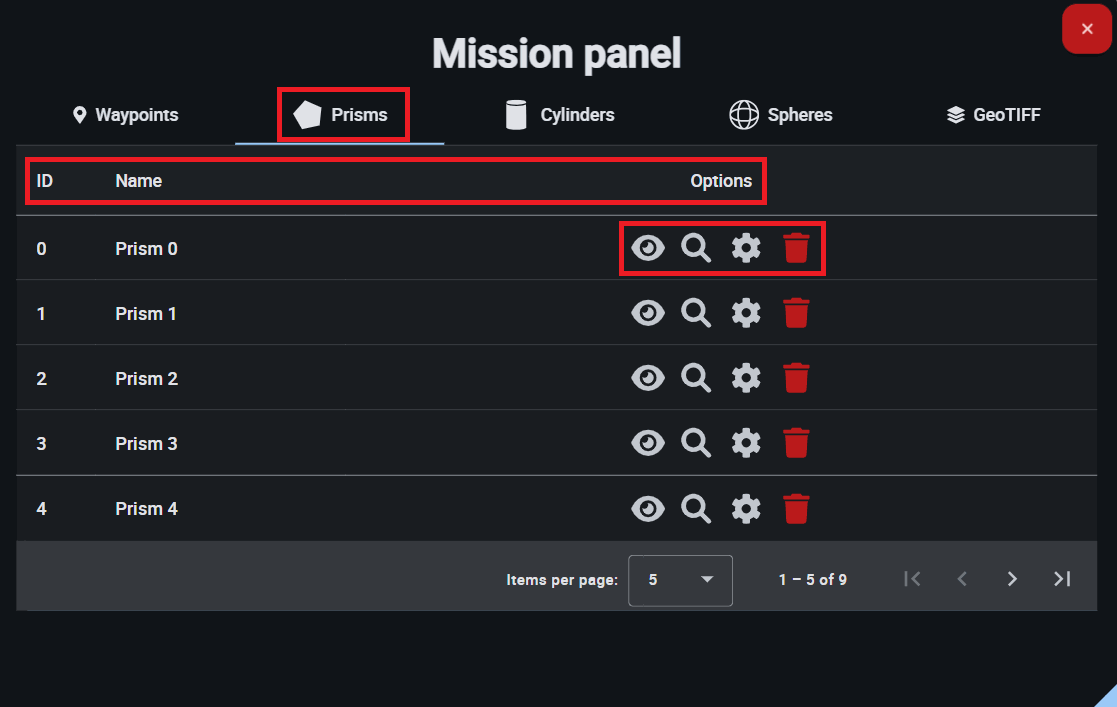The width and height of the screenshot is (1117, 707).
Task: Click the gear icon for Prism 2
Action: coord(746,378)
